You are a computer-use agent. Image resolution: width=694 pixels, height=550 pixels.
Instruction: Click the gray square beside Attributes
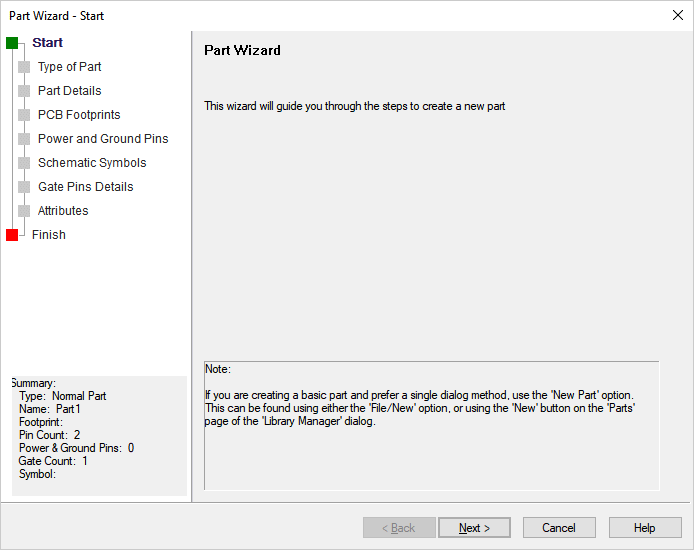[24, 211]
